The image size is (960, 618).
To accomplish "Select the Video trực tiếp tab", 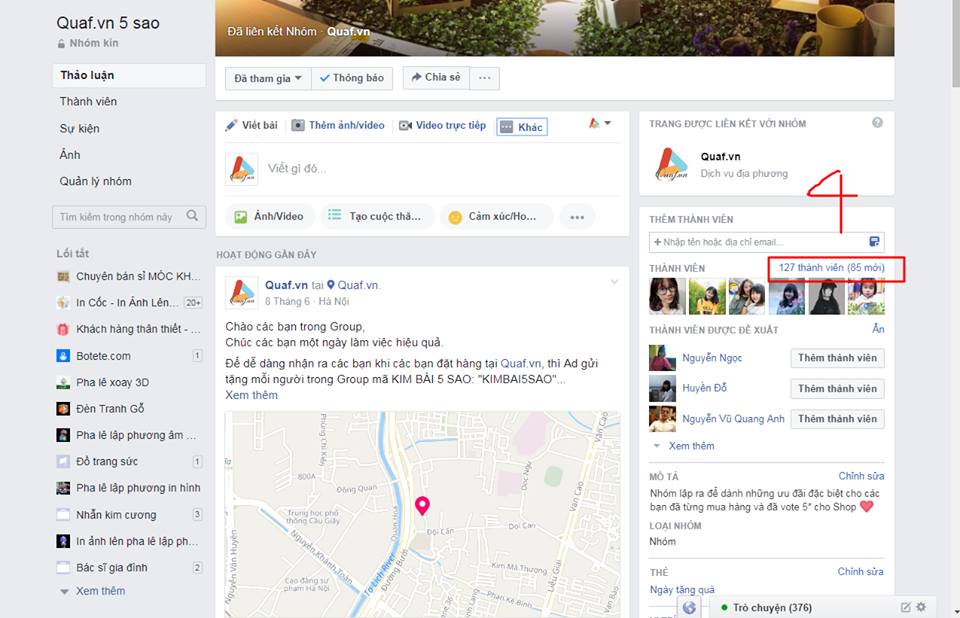I will 442,126.
